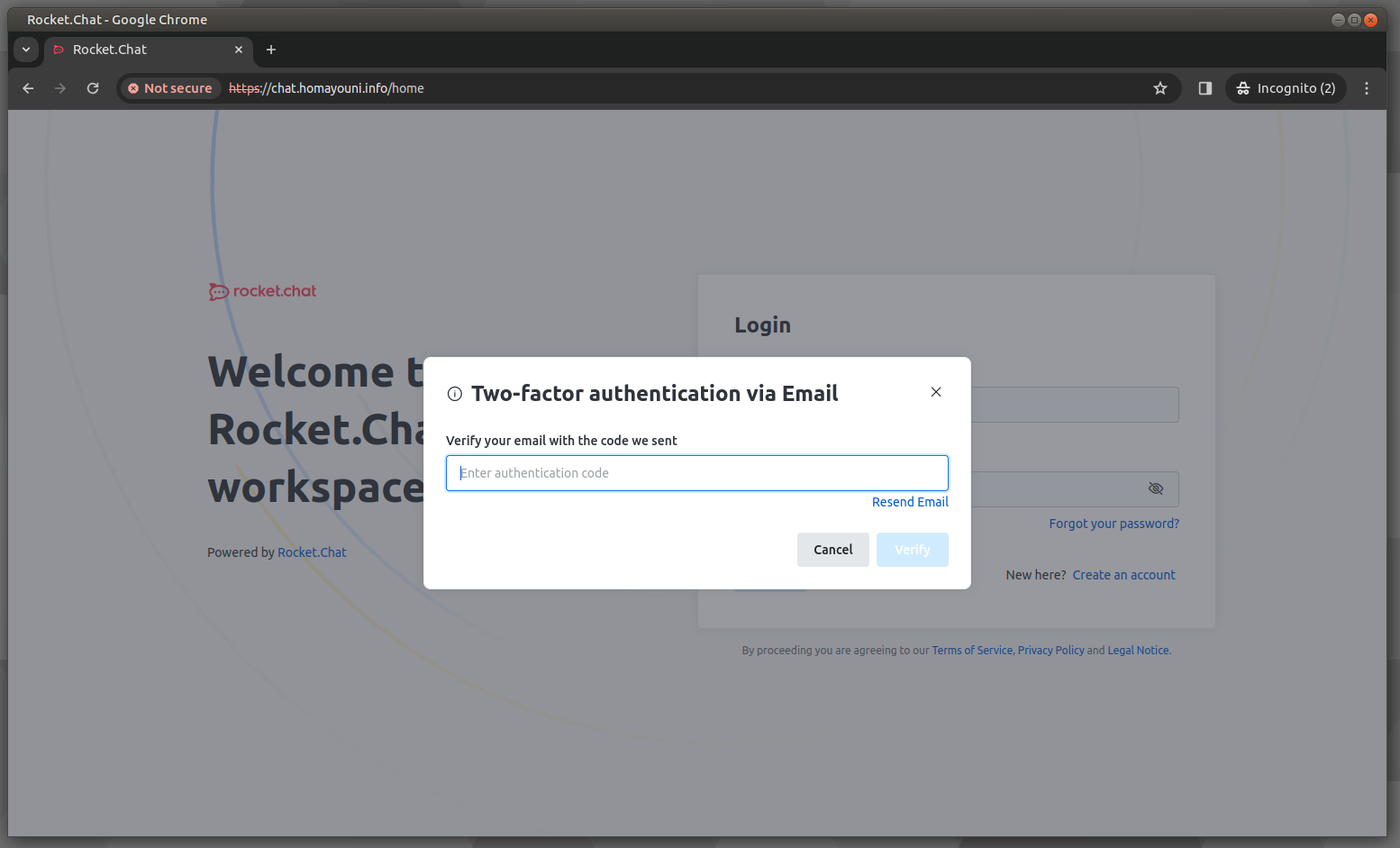Maximize the Chrome window

pyautogui.click(x=1354, y=20)
